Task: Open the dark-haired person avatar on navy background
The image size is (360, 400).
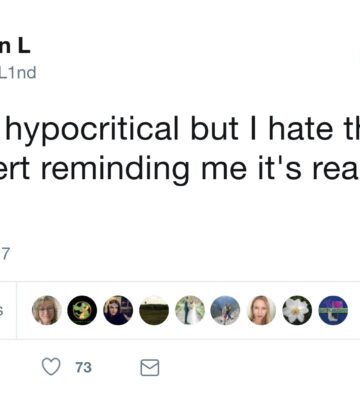Action: click(118, 310)
